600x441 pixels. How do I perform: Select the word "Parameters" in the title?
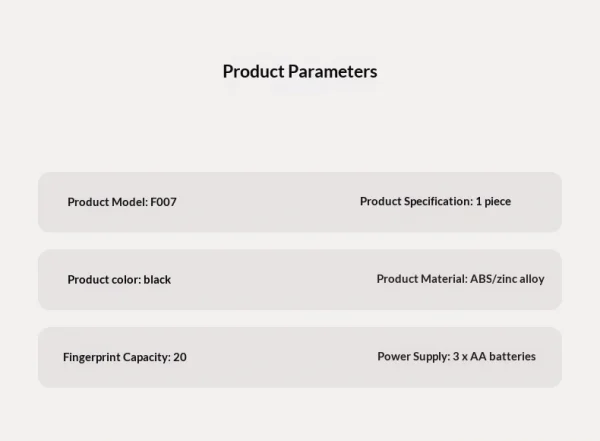[x=333, y=71]
